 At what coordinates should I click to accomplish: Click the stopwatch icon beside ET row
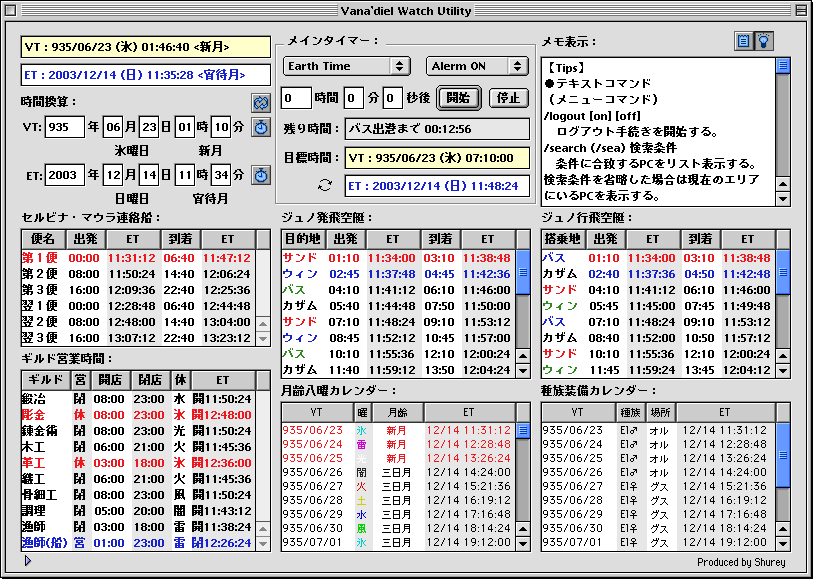point(261,175)
